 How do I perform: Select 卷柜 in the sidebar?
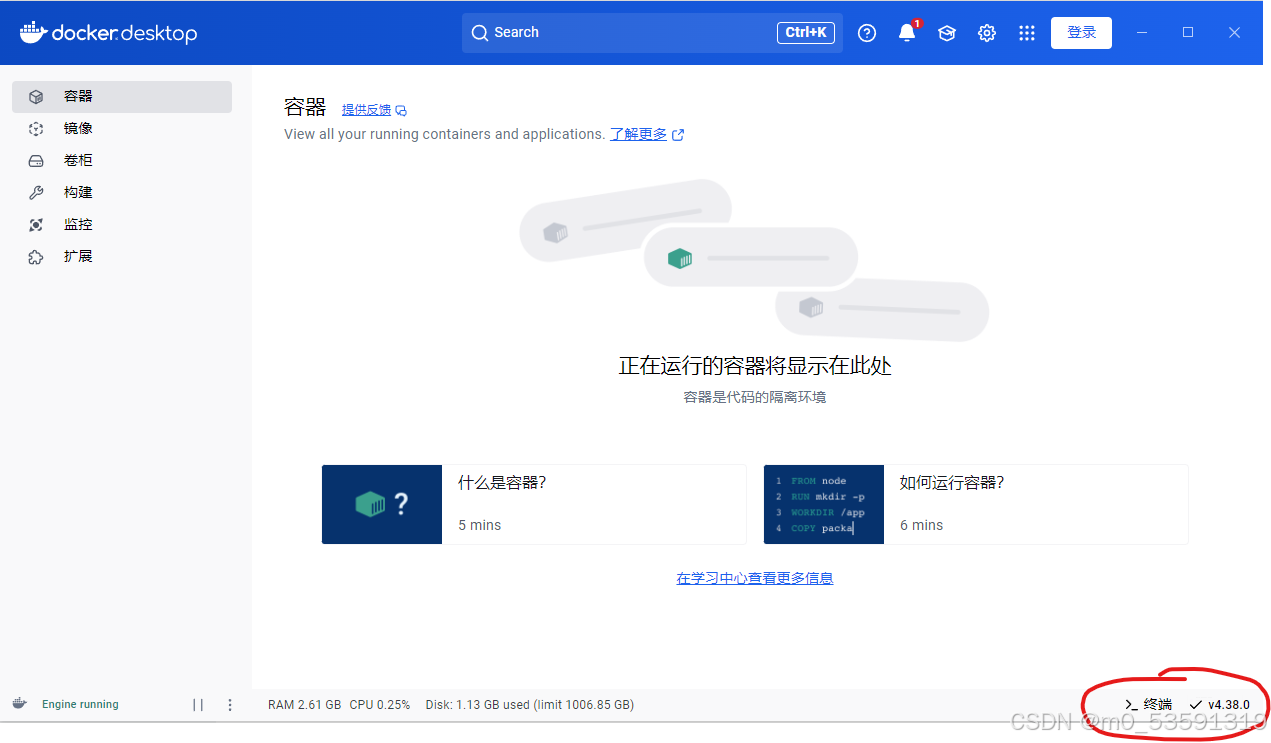pos(122,161)
